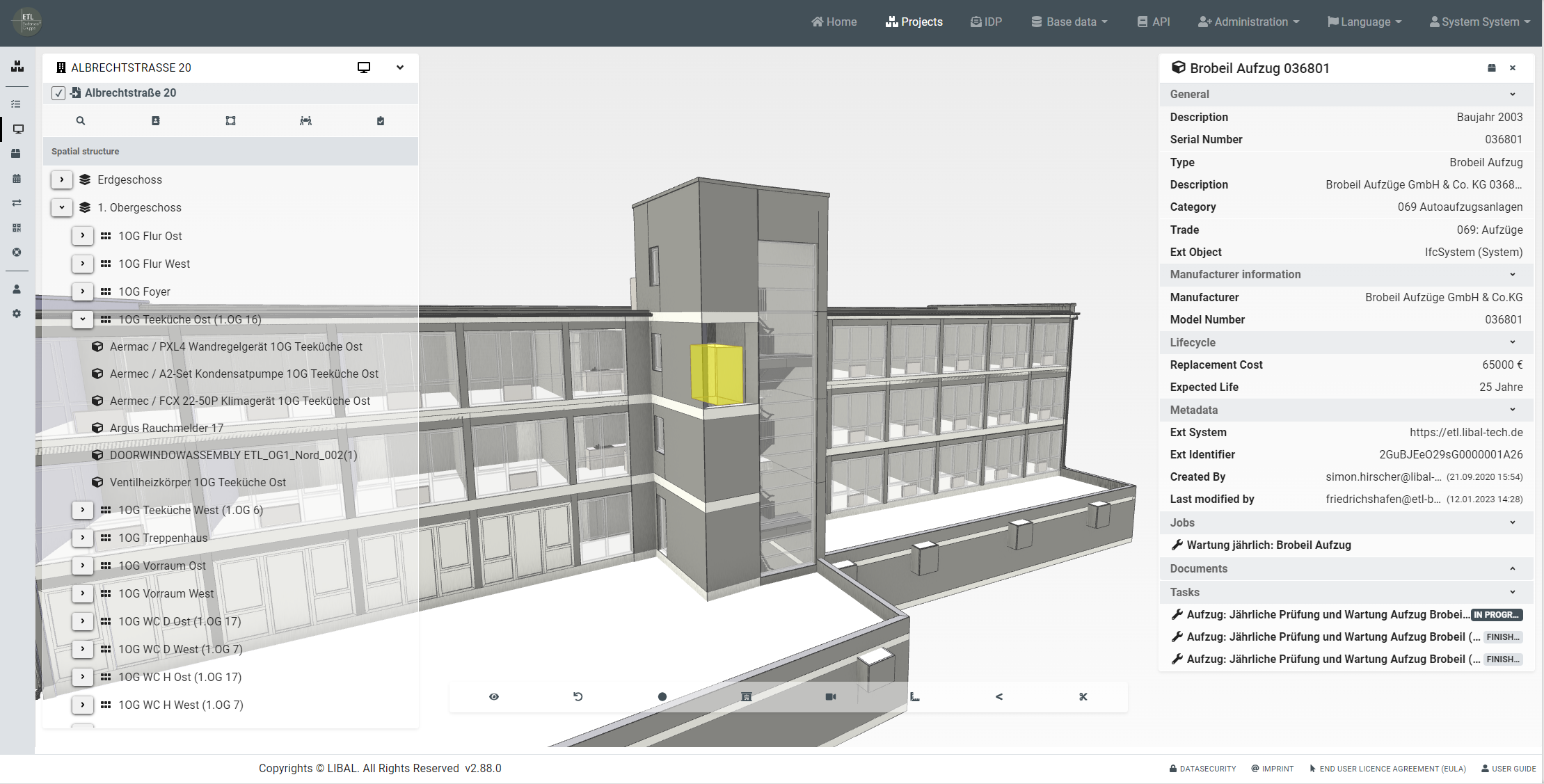Open the Base data dropdown menu
The width and height of the screenshot is (1544, 784).
click(1069, 22)
